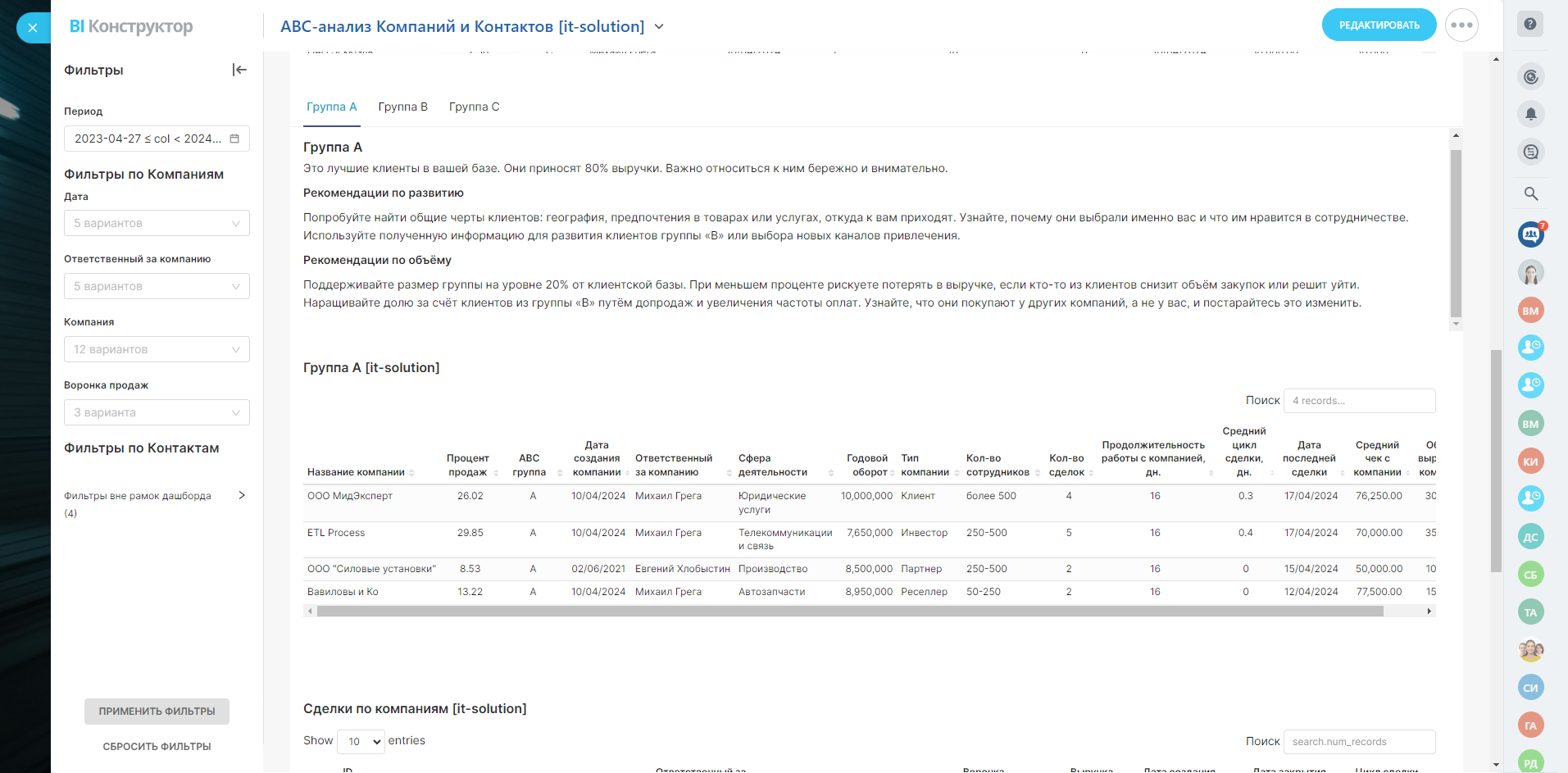Viewport: 1568px width, 773px height.
Task: Open chat with ДС avatar
Action: point(1530,537)
